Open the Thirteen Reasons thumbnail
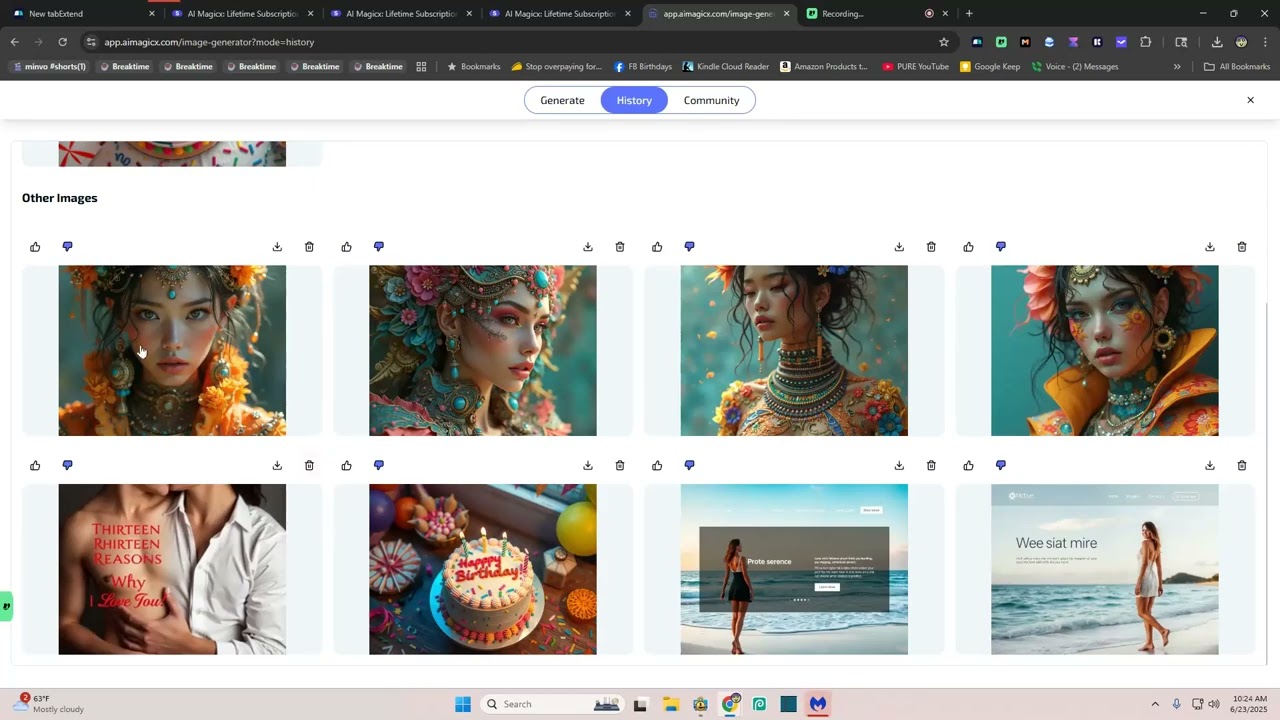Image resolution: width=1280 pixels, height=720 pixels. (172, 570)
